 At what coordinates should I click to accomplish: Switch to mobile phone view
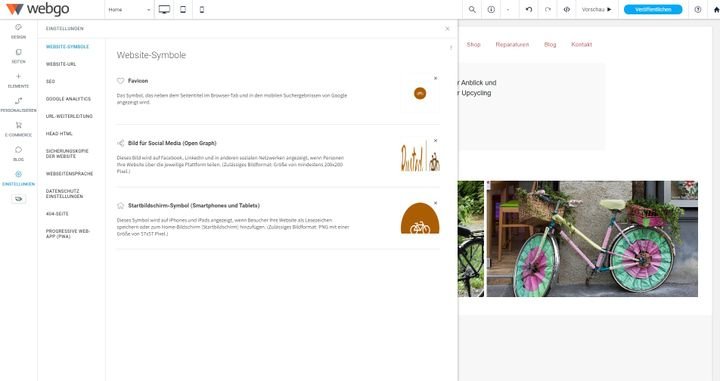point(202,10)
